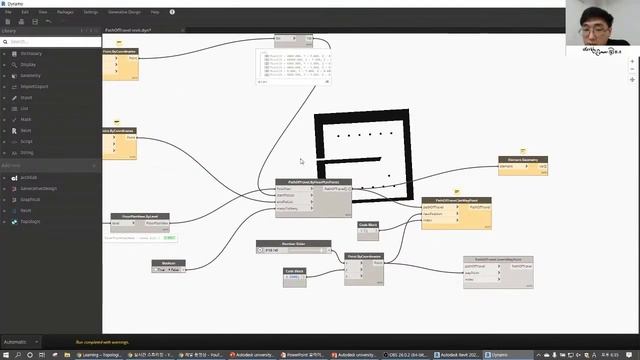This screenshot has height=360, width=640.
Task: Click the Undo toolbar icon
Action: tap(48, 21)
